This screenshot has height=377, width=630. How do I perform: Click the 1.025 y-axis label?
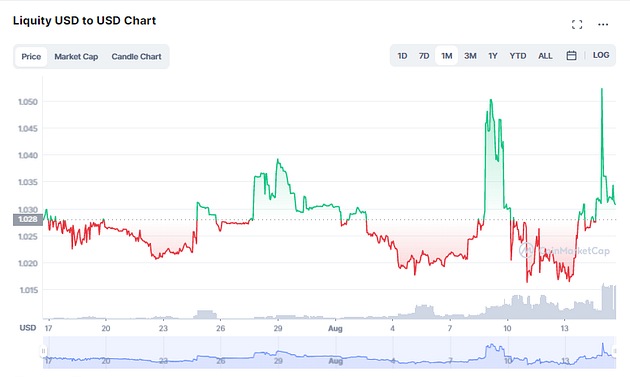[x=28, y=236]
